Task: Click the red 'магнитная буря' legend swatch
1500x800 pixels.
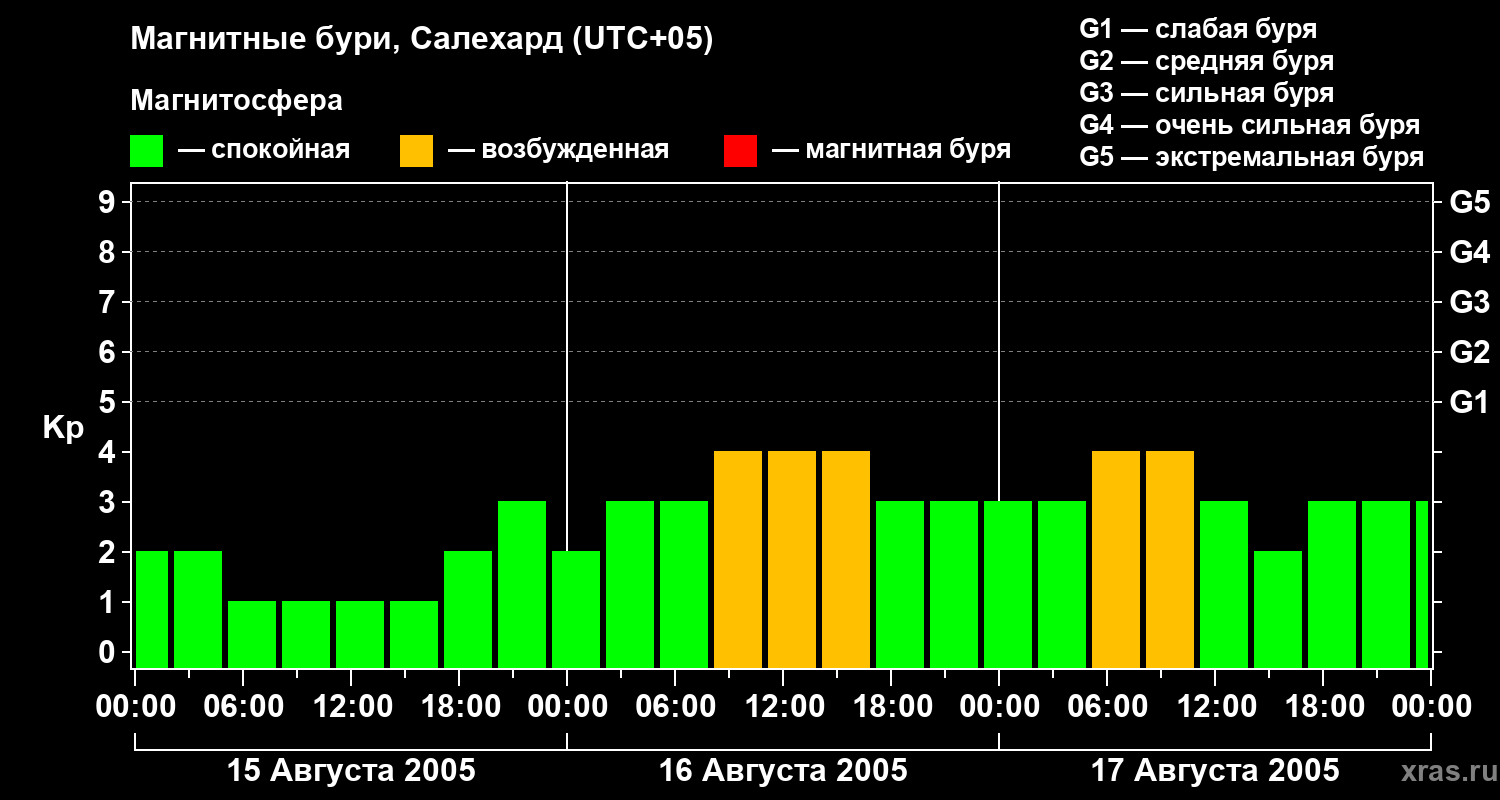Action: tap(740, 151)
